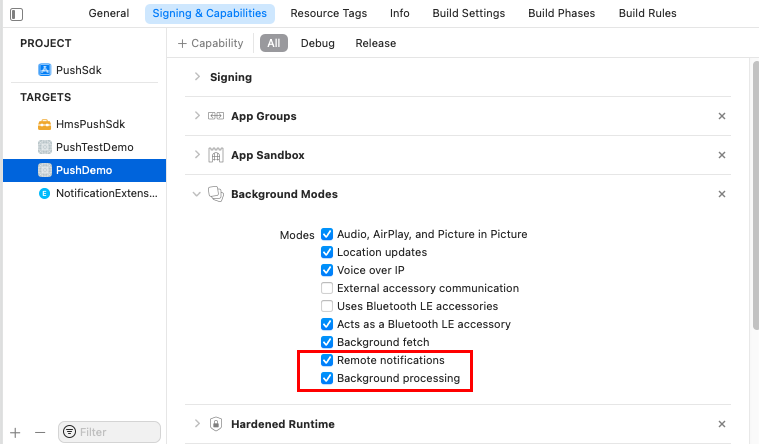The width and height of the screenshot is (759, 444).
Task: Click the PushDemo target icon
Action: (45, 170)
